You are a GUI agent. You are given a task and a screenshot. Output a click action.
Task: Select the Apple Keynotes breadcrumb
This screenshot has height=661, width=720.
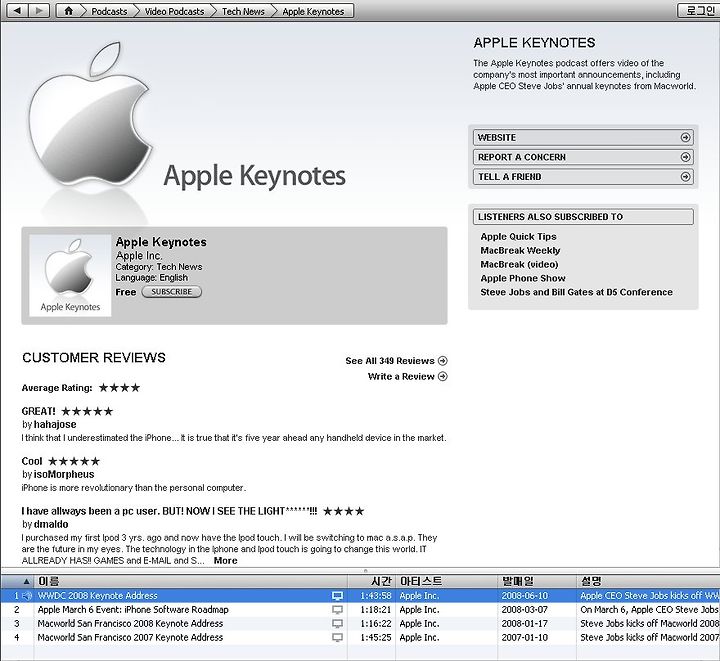313,11
